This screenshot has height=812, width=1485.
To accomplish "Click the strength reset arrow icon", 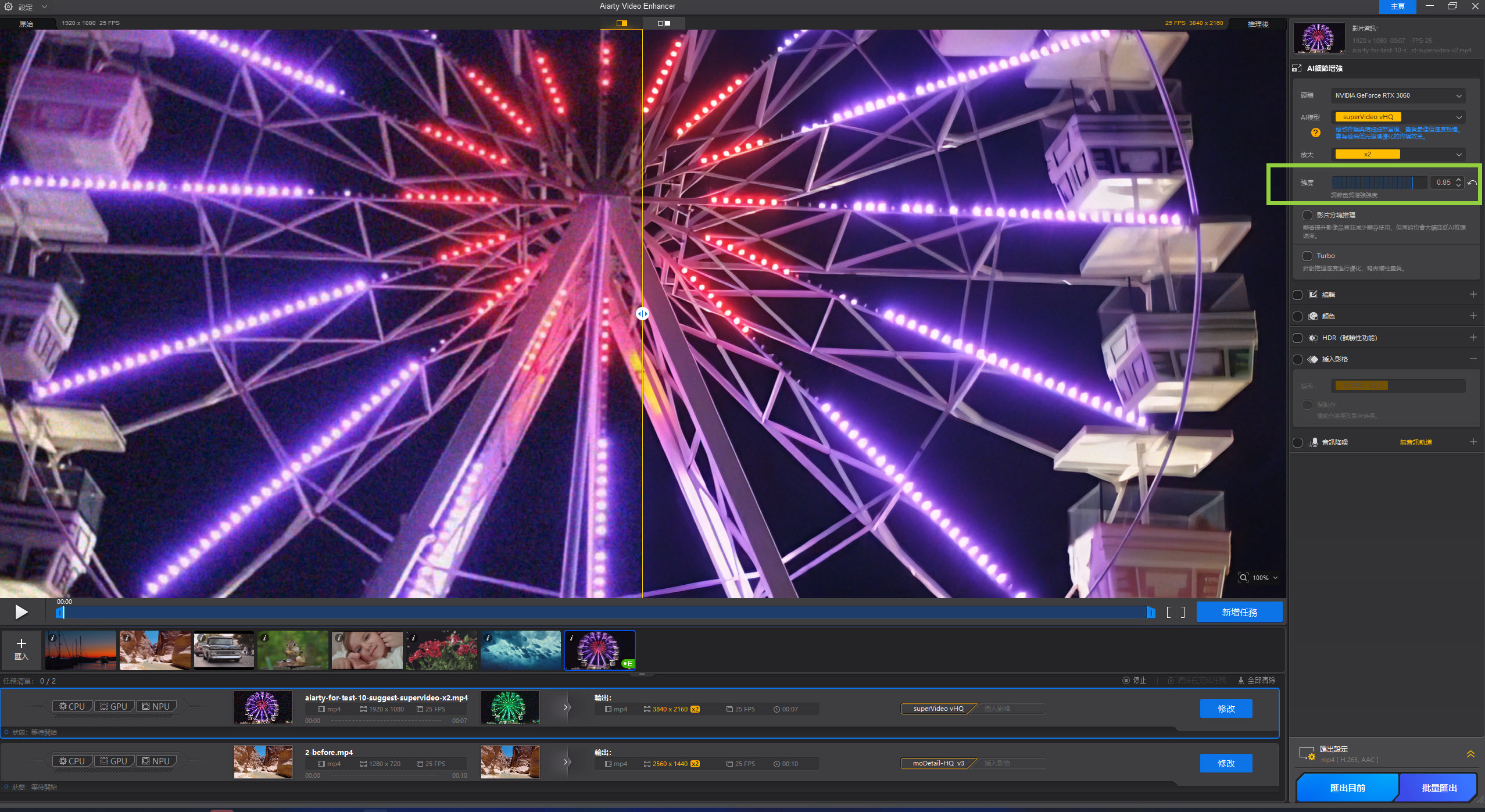I will pyautogui.click(x=1472, y=183).
